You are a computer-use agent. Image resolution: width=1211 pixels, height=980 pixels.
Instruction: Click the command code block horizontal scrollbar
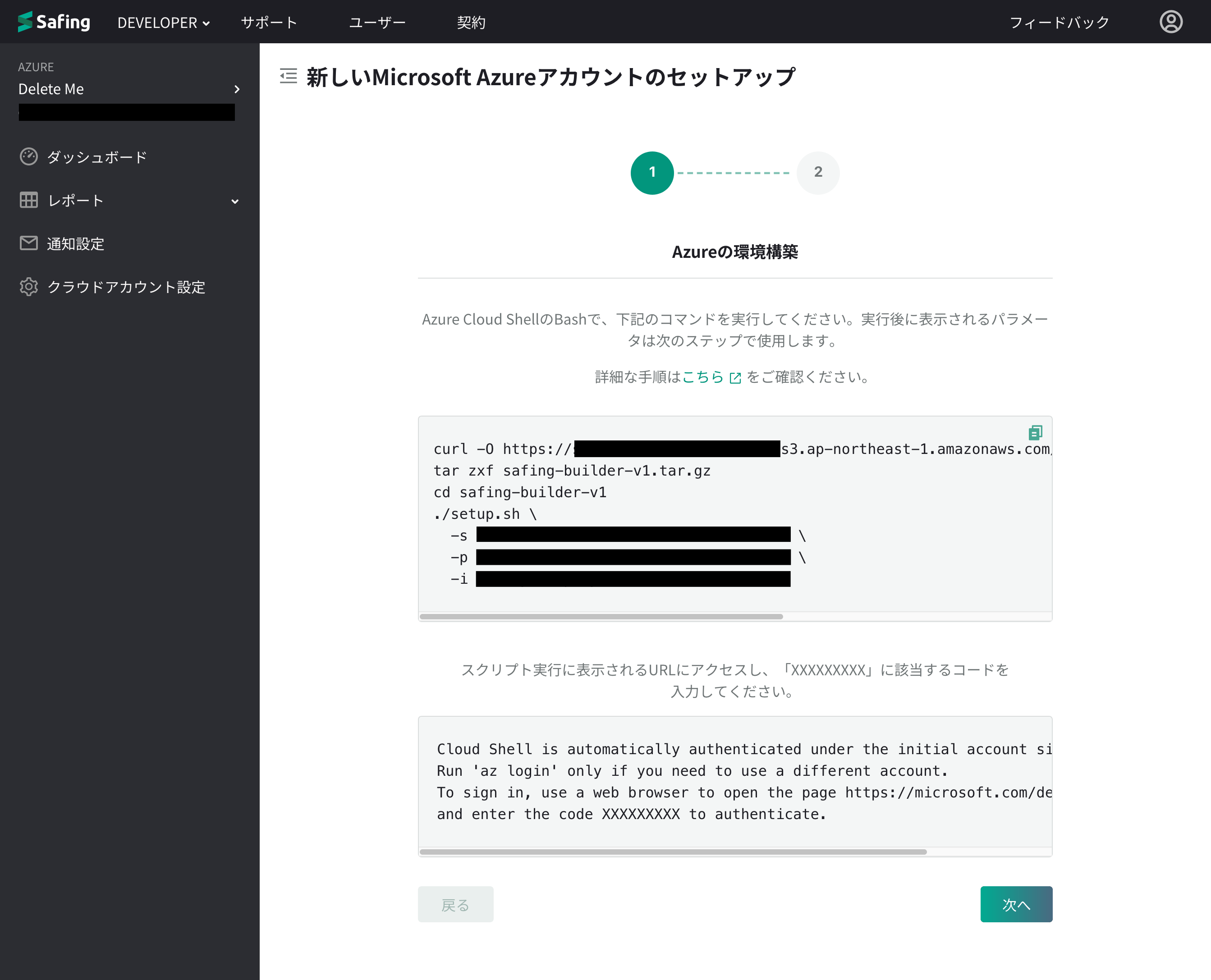(601, 617)
